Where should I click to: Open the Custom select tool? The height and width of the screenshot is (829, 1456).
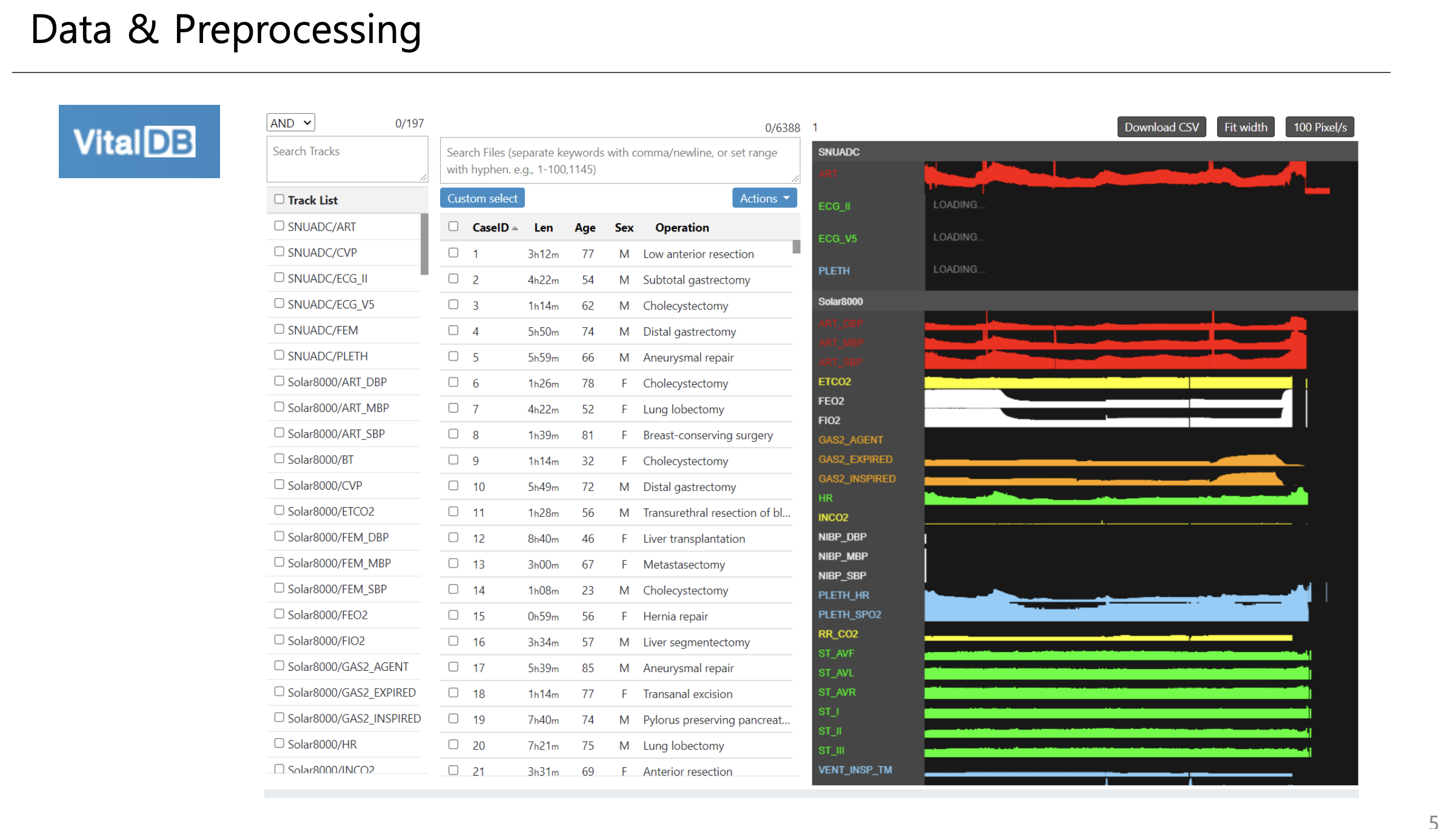click(481, 198)
